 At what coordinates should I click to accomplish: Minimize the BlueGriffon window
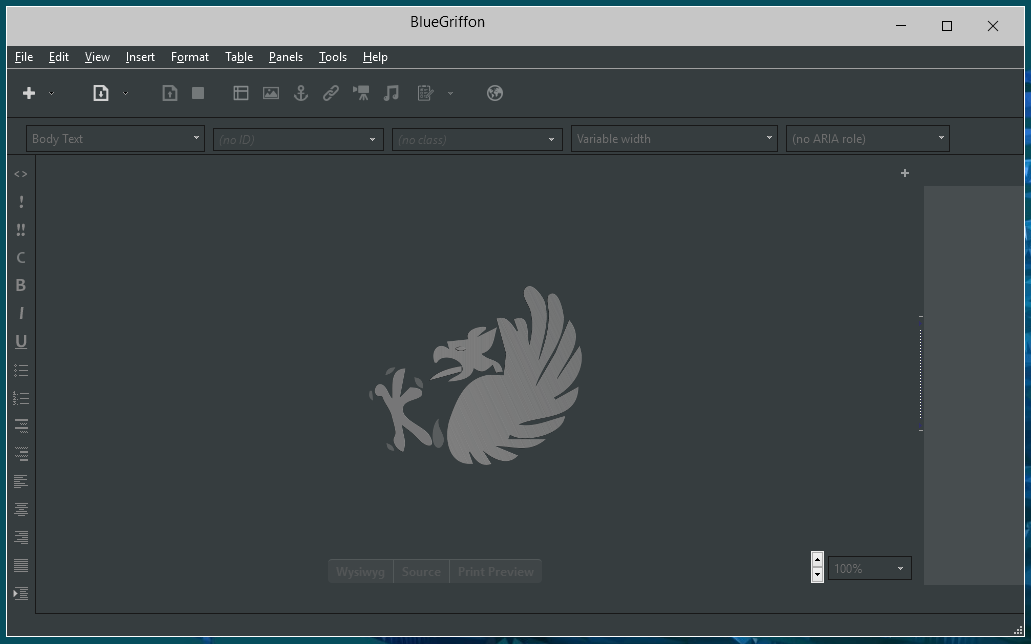tap(901, 26)
